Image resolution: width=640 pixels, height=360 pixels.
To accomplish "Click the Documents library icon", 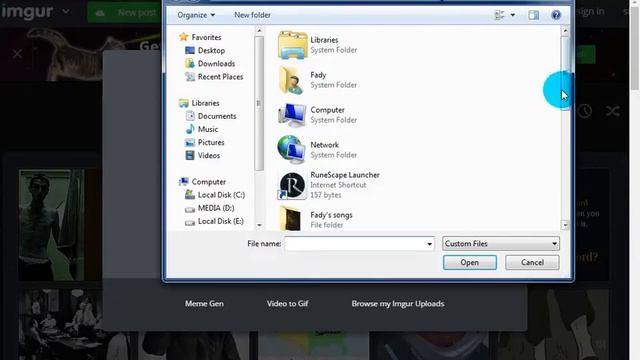I will pyautogui.click(x=190, y=116).
